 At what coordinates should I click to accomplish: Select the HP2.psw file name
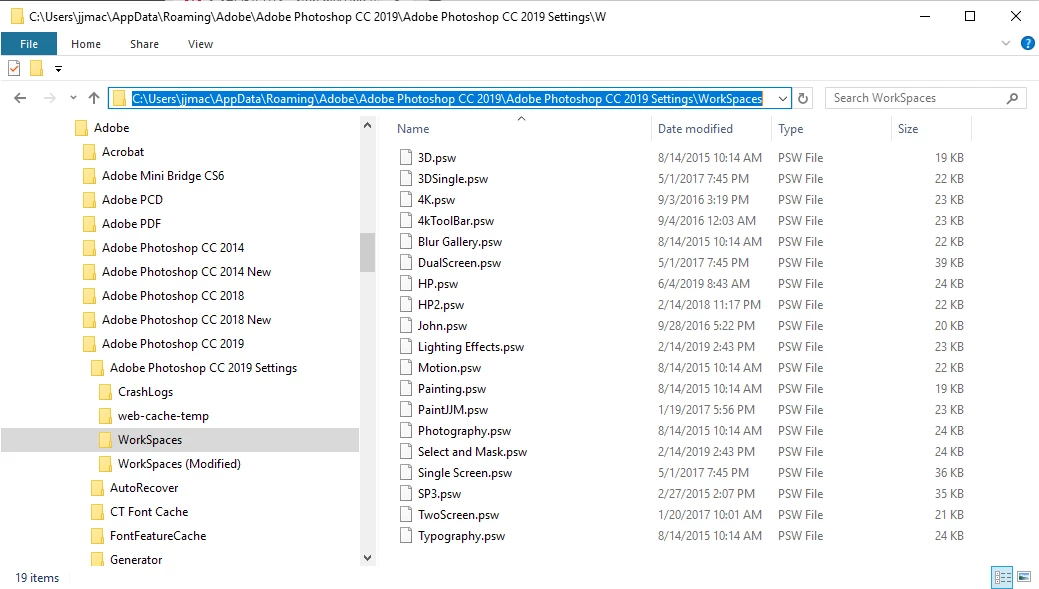tap(441, 305)
